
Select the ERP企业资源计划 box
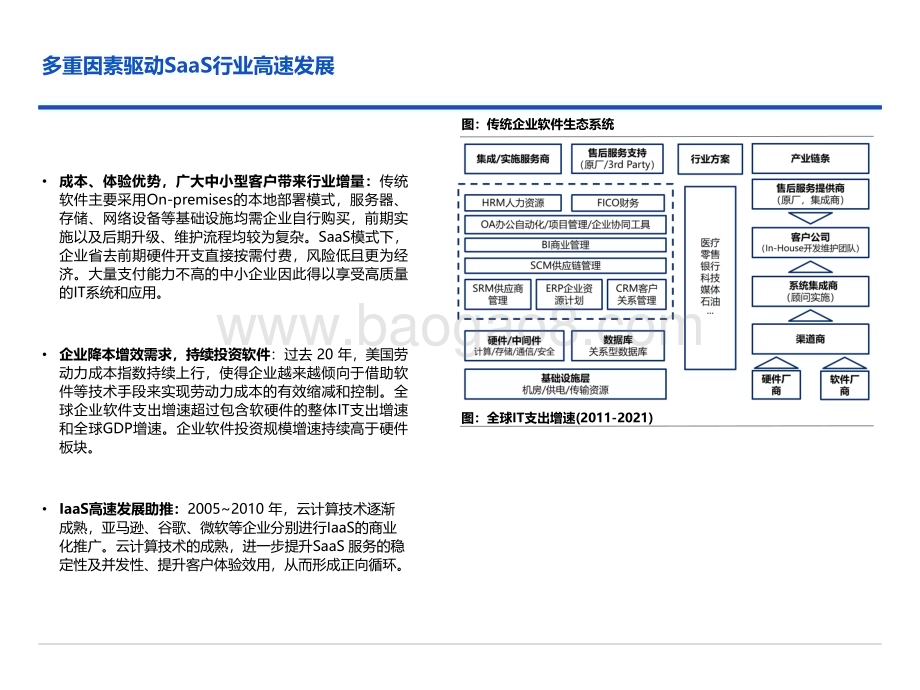pos(569,295)
